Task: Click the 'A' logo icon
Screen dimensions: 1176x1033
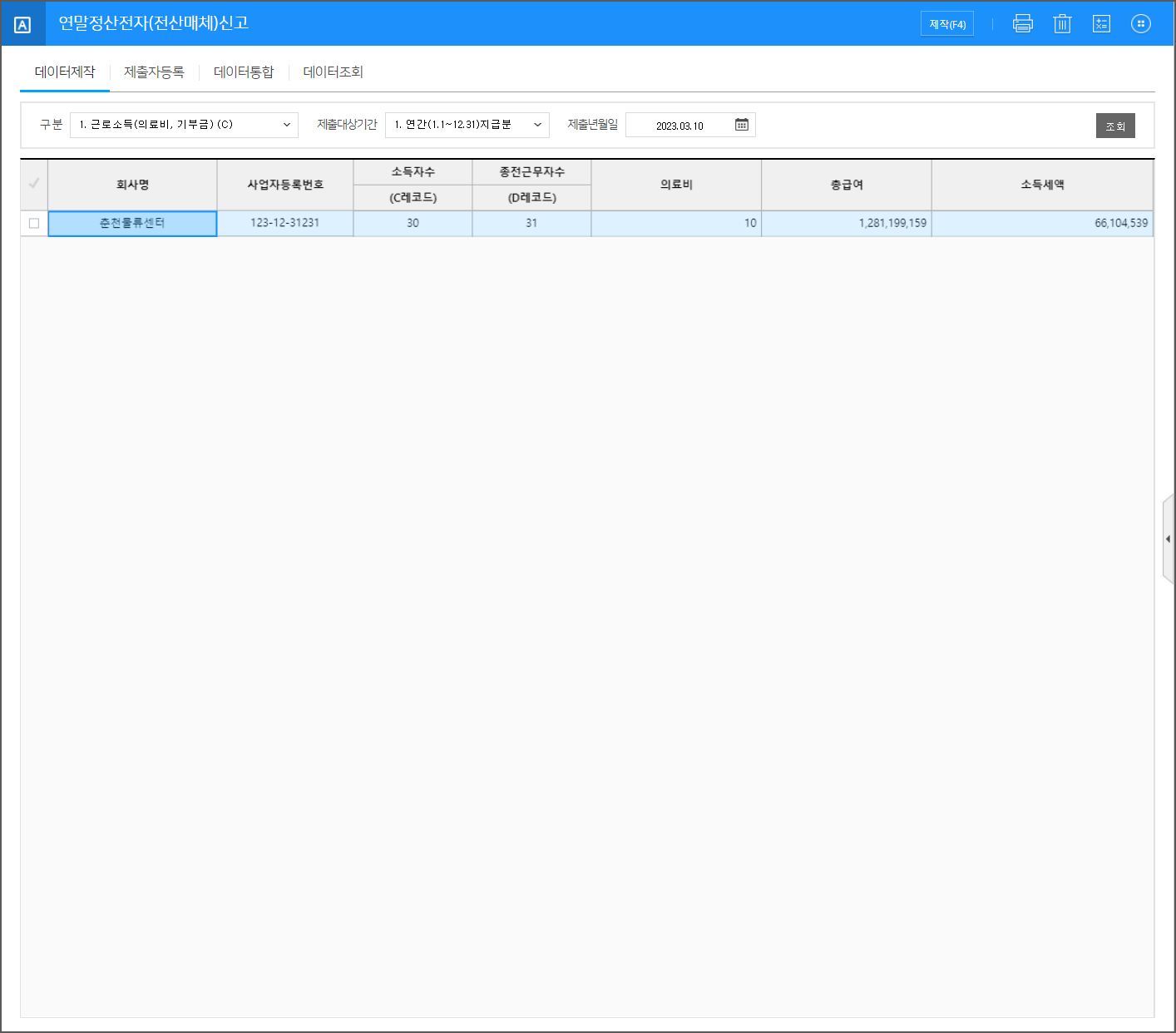Action: (22, 25)
